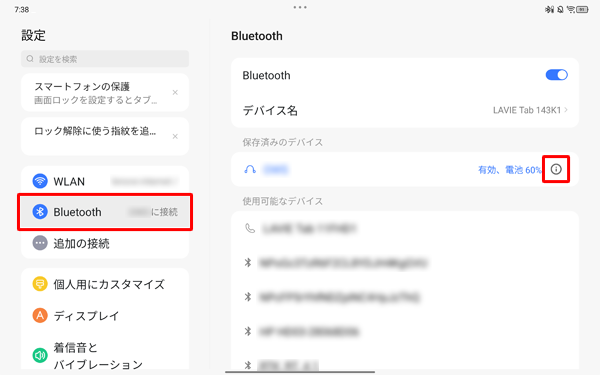Viewport: 600px width, 375px height.
Task: Click the search magnifier icon
Action: click(x=30, y=59)
